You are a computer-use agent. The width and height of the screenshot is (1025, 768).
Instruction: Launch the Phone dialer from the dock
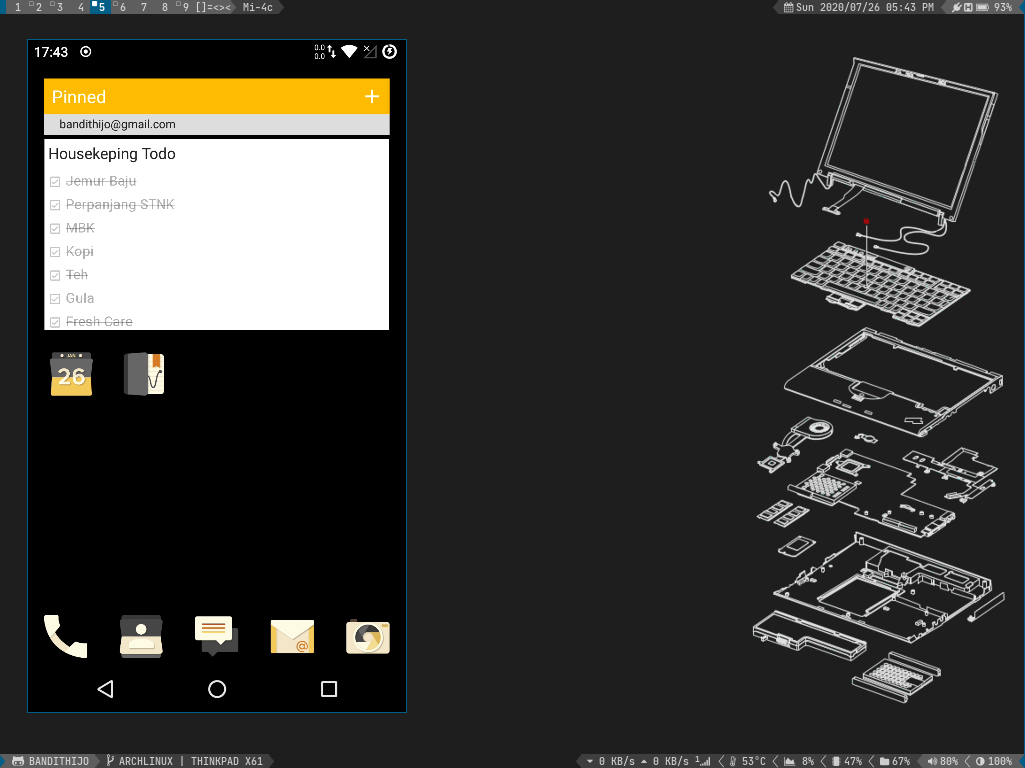pyautogui.click(x=65, y=636)
